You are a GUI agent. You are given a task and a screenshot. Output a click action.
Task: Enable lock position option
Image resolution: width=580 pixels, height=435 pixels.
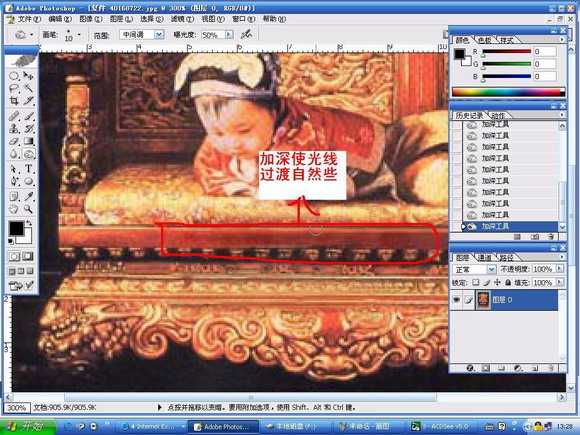497,282
